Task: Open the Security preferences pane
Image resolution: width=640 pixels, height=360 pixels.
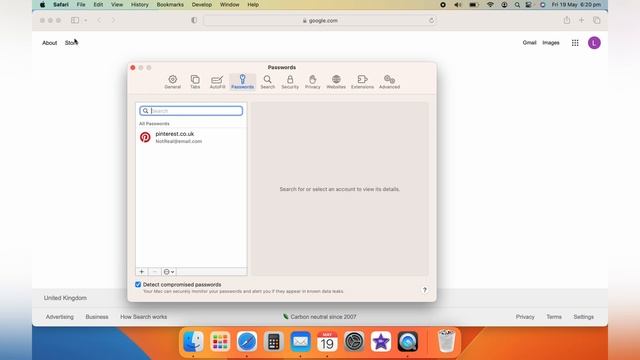Action: (290, 82)
